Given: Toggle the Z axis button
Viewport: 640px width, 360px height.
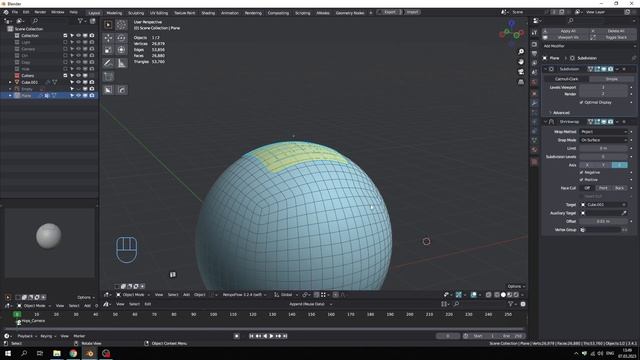Looking at the screenshot, I should click(x=620, y=165).
